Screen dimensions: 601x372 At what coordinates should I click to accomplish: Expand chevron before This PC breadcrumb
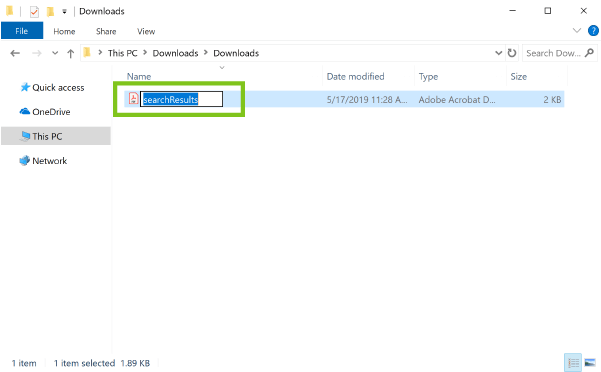click(100, 53)
